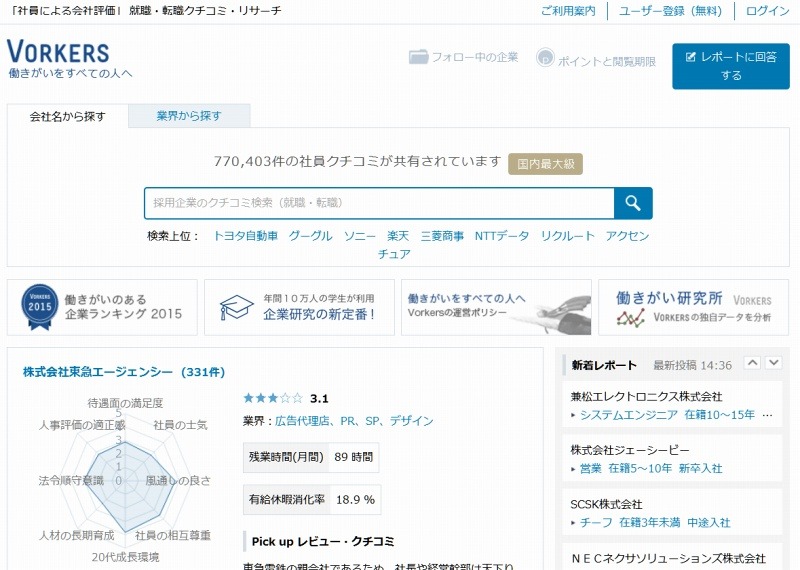Open ユーザー登録（無料） link

(x=670, y=11)
